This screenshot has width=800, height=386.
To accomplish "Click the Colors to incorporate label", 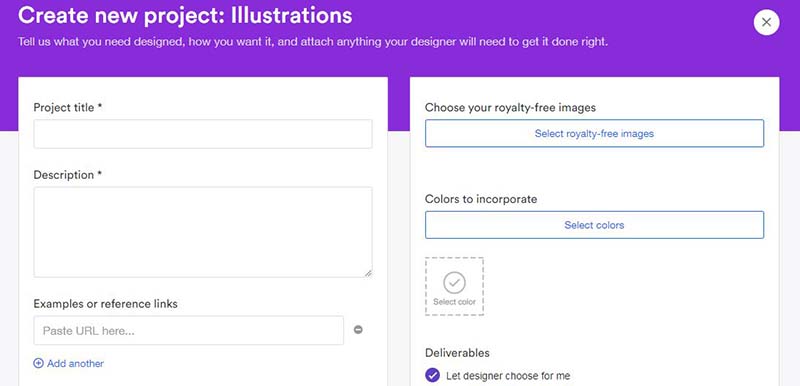I will tap(481, 199).
